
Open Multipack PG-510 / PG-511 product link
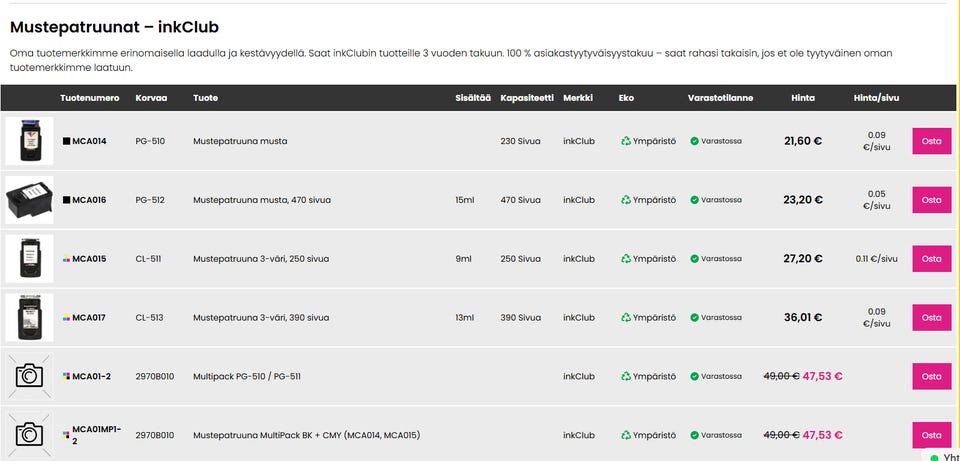[247, 376]
